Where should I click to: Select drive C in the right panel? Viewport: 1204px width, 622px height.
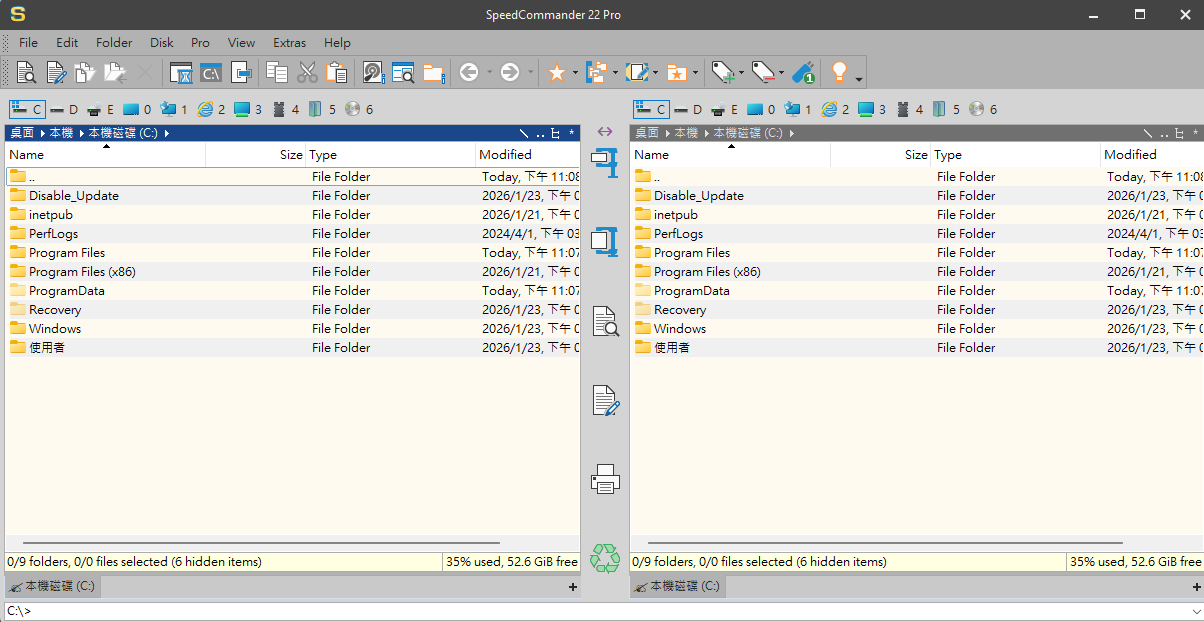651,109
